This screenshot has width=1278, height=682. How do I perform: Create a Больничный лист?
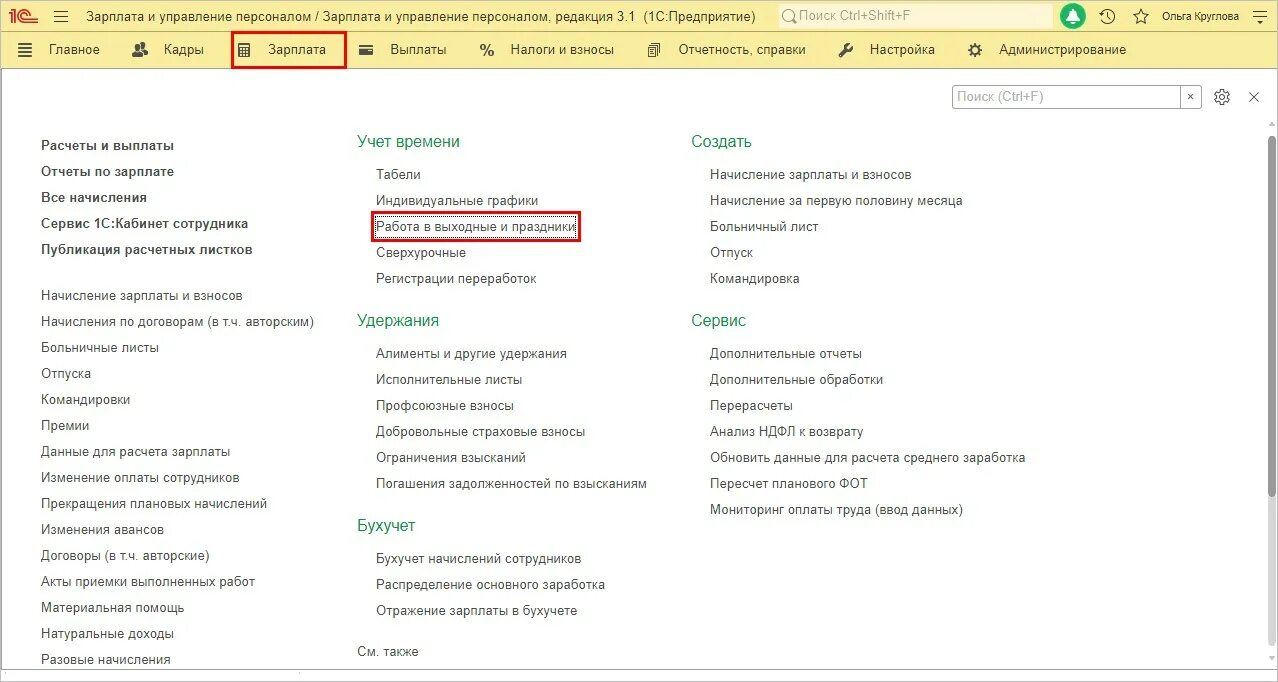[764, 227]
